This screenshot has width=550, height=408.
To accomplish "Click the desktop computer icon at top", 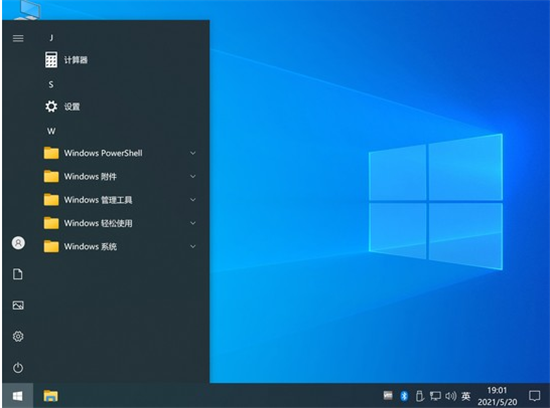I will 28,10.
